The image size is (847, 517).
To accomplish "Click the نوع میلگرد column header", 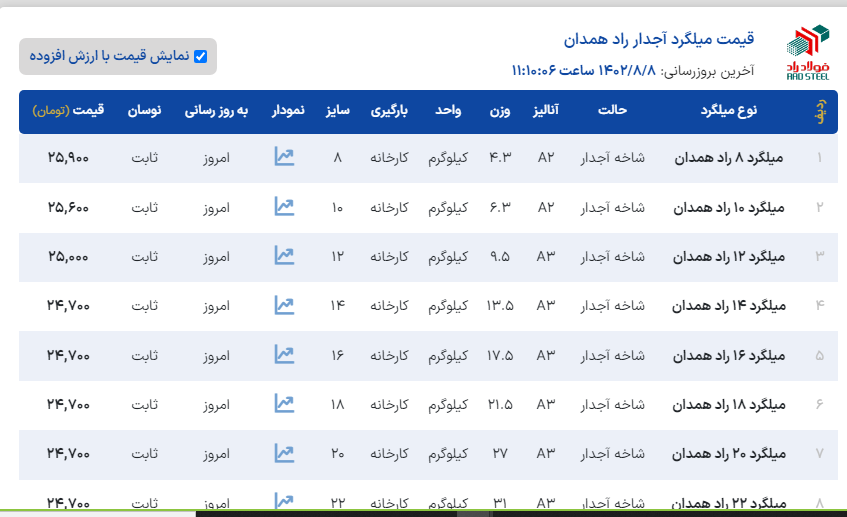I will pyautogui.click(x=736, y=111).
